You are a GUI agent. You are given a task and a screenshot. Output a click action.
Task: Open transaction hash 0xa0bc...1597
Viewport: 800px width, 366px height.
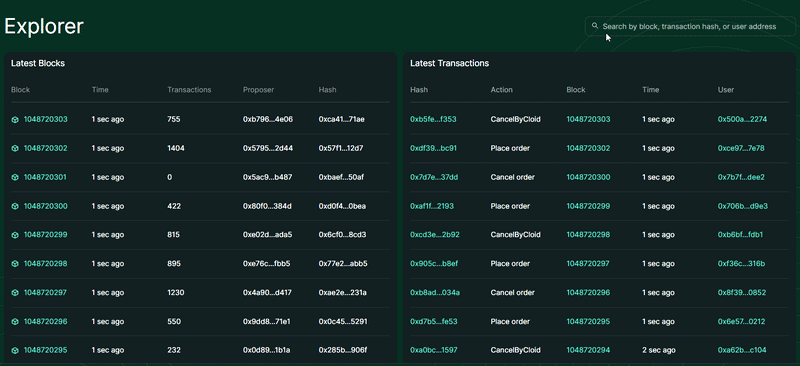coord(434,351)
